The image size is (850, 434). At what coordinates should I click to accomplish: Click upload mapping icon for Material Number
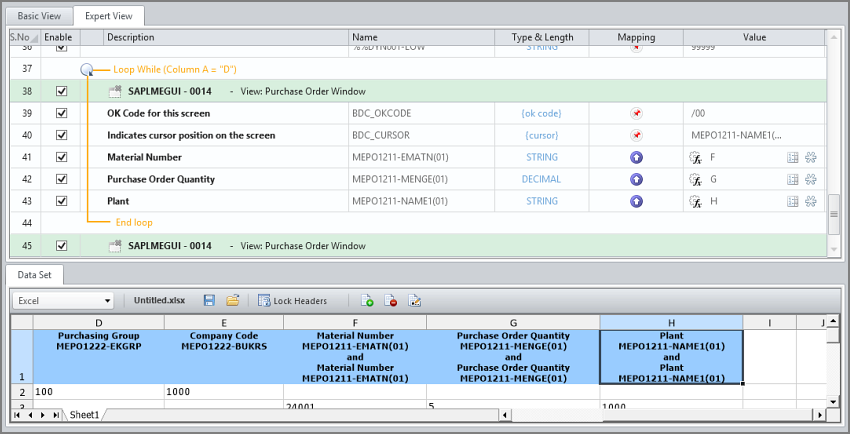point(636,157)
